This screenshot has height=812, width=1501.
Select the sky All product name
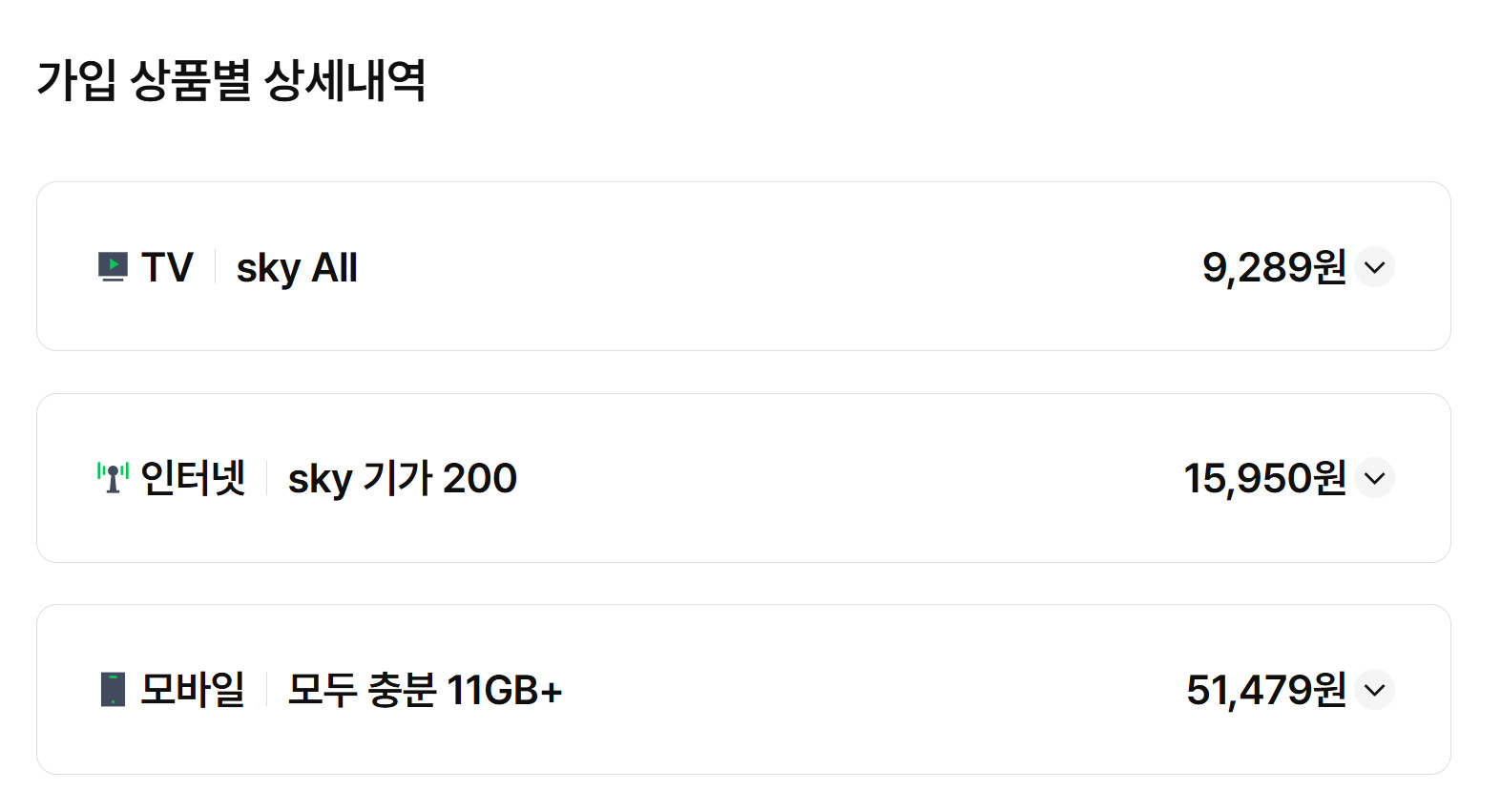coord(297,268)
